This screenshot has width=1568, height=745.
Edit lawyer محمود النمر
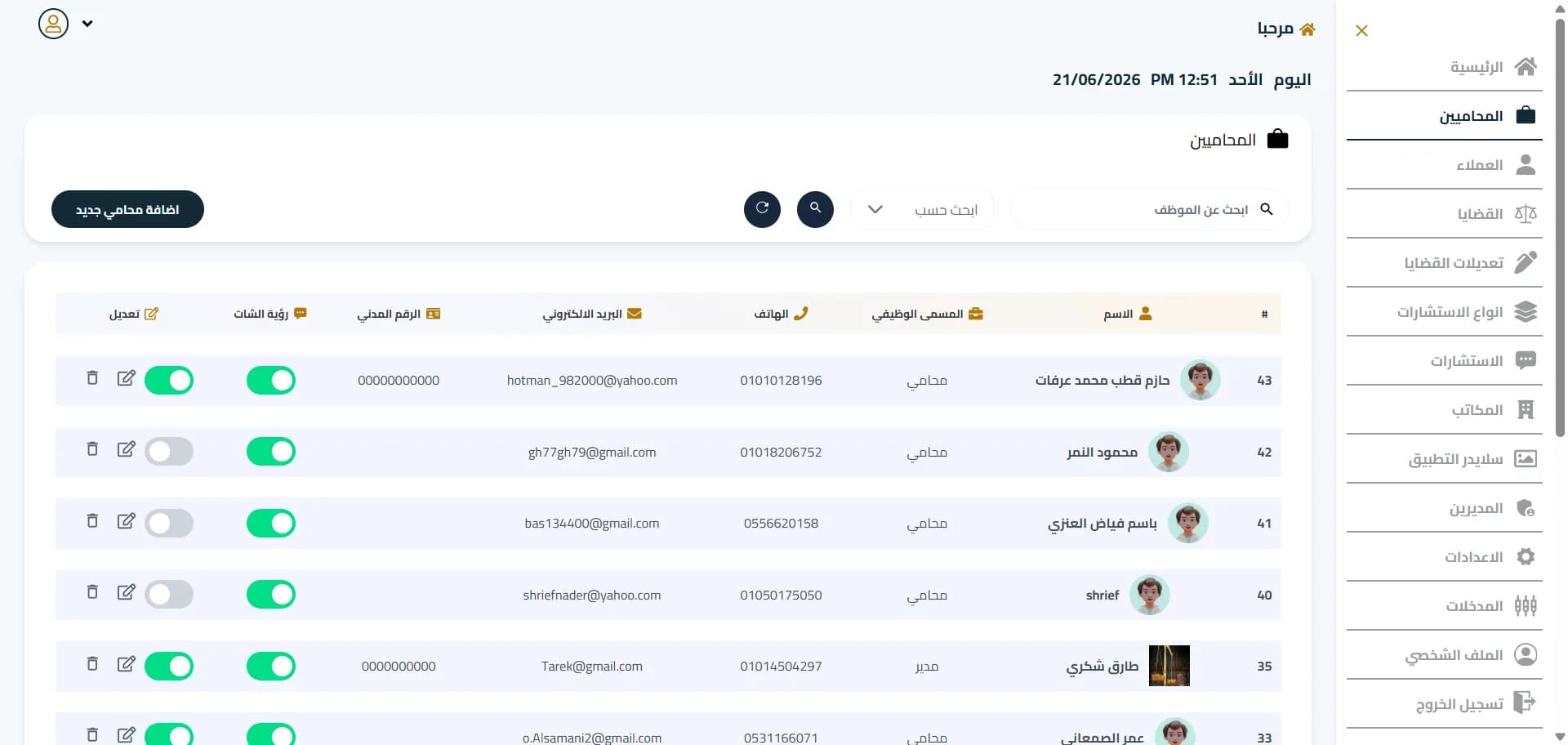126,449
